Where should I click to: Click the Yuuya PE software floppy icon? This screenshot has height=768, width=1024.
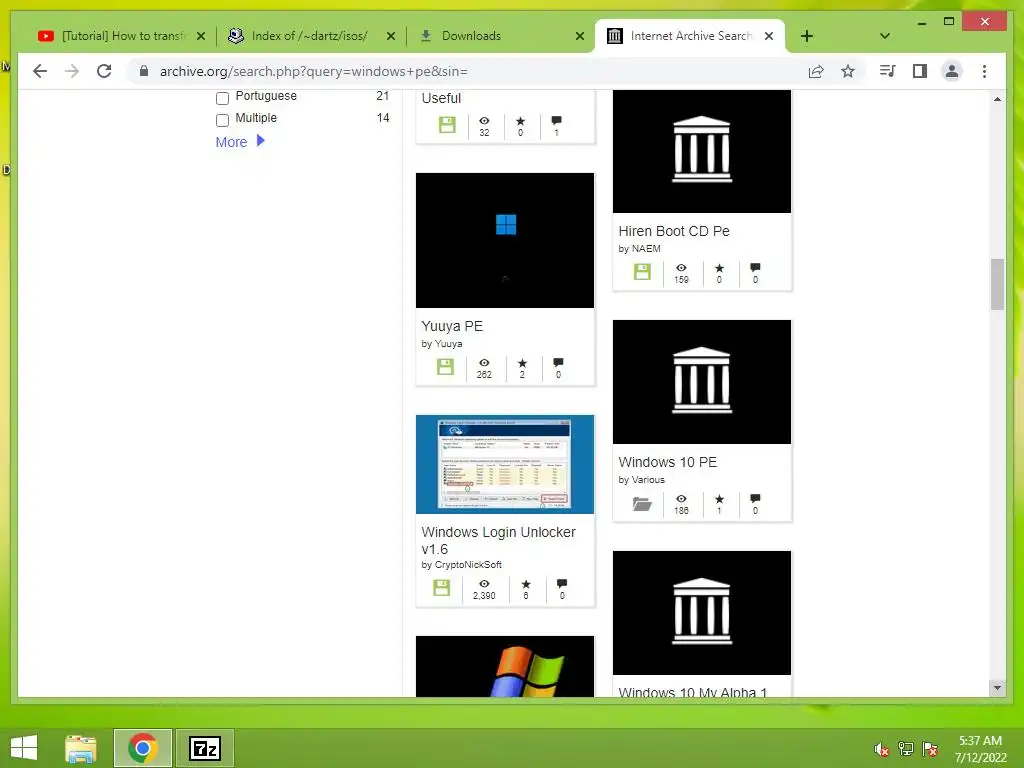(445, 367)
